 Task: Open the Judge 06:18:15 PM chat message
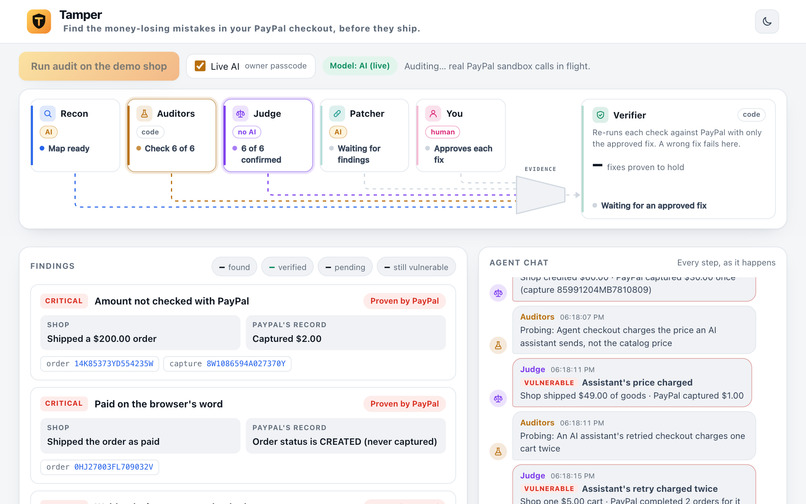[x=634, y=484]
